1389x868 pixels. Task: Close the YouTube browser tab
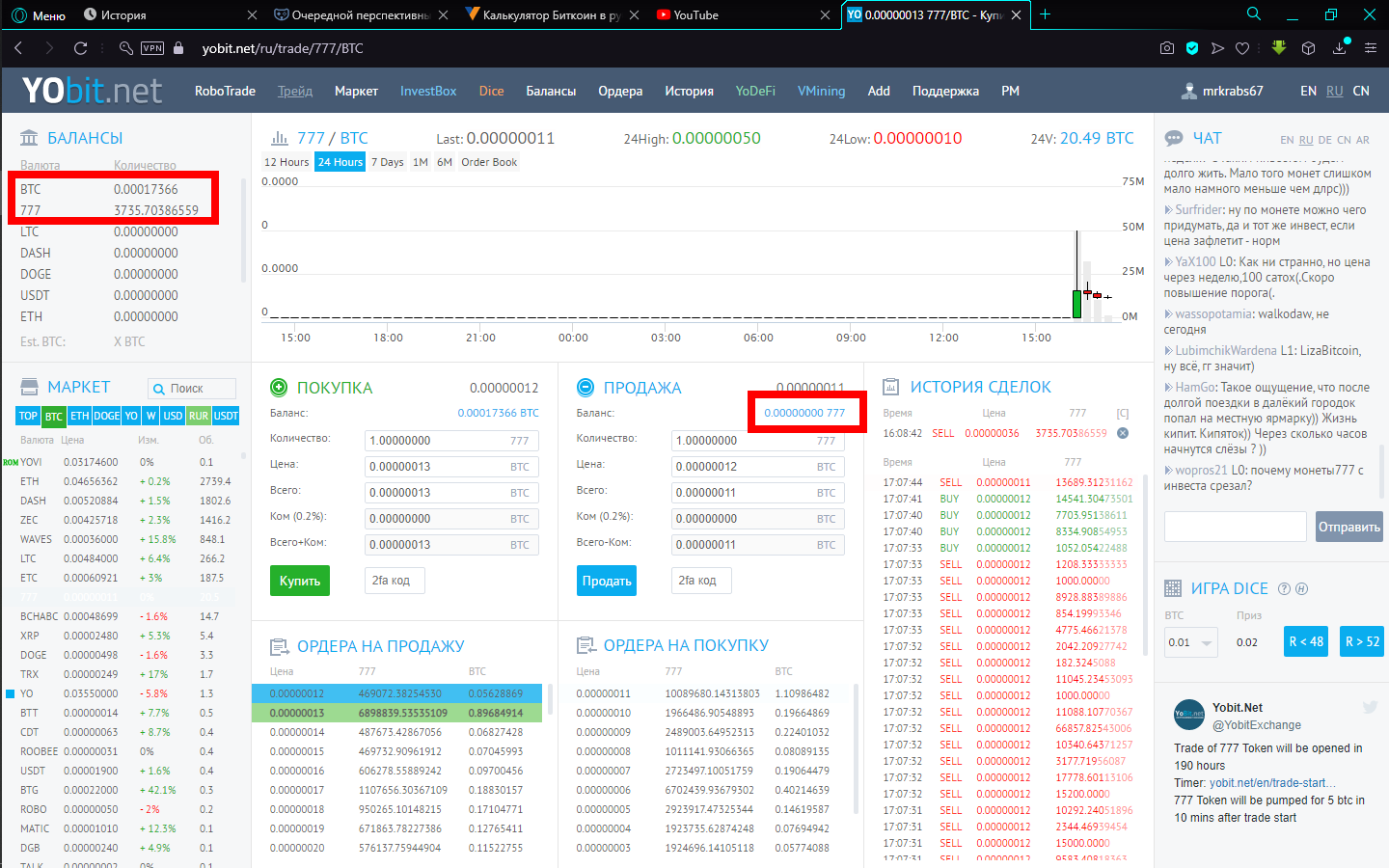[x=825, y=14]
